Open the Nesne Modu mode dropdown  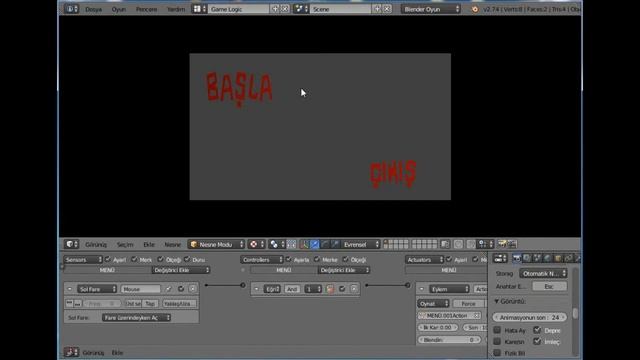point(216,244)
